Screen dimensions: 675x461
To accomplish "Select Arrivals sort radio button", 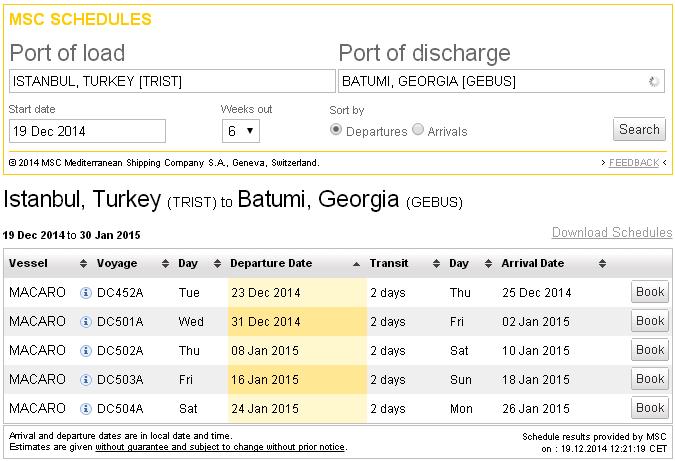I will (418, 130).
